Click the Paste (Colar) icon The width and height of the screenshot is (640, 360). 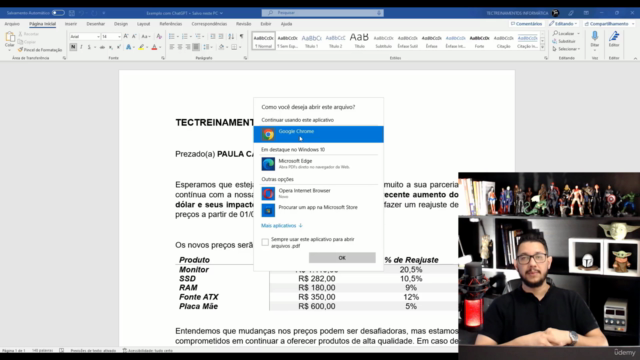10,38
